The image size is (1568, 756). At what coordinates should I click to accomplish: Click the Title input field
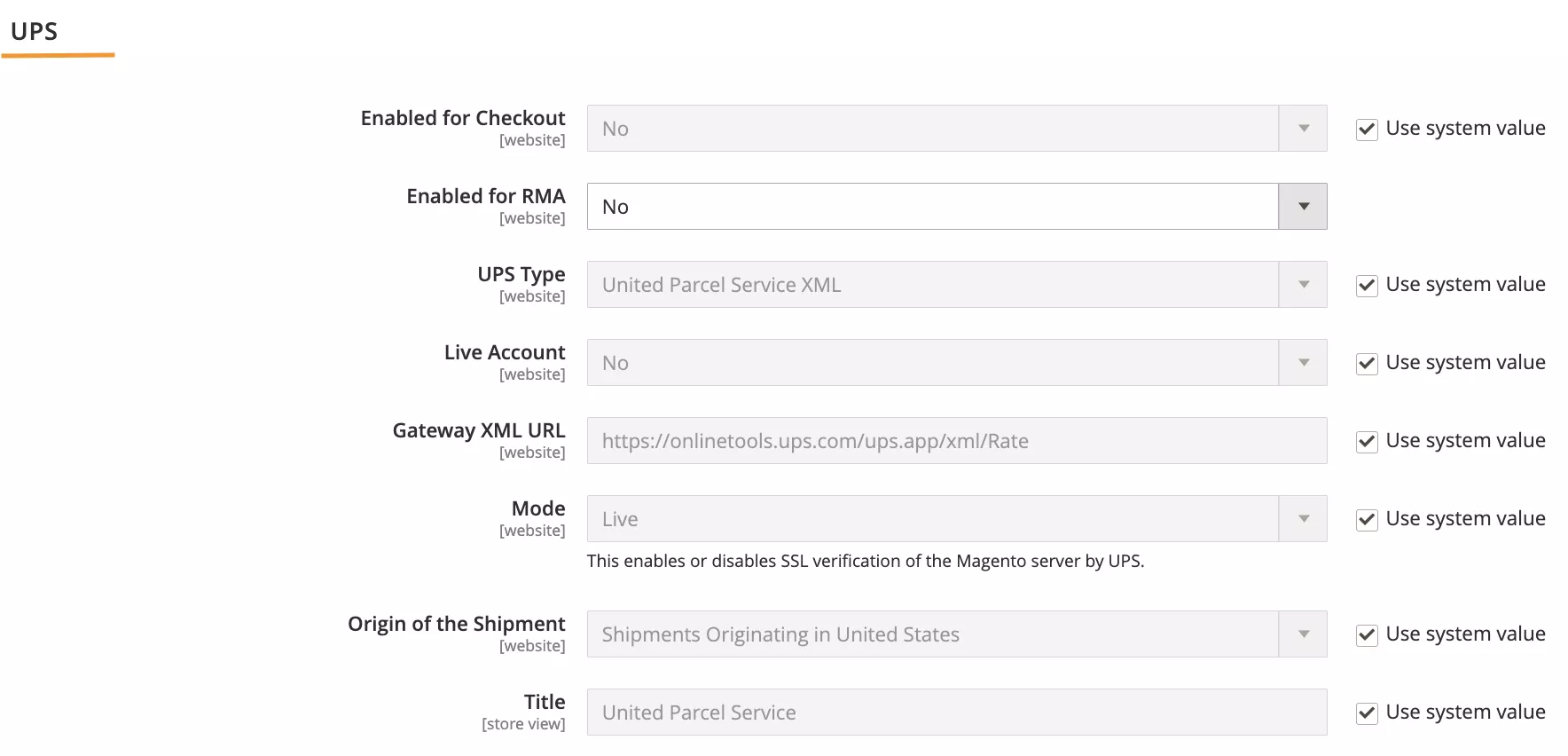(956, 713)
